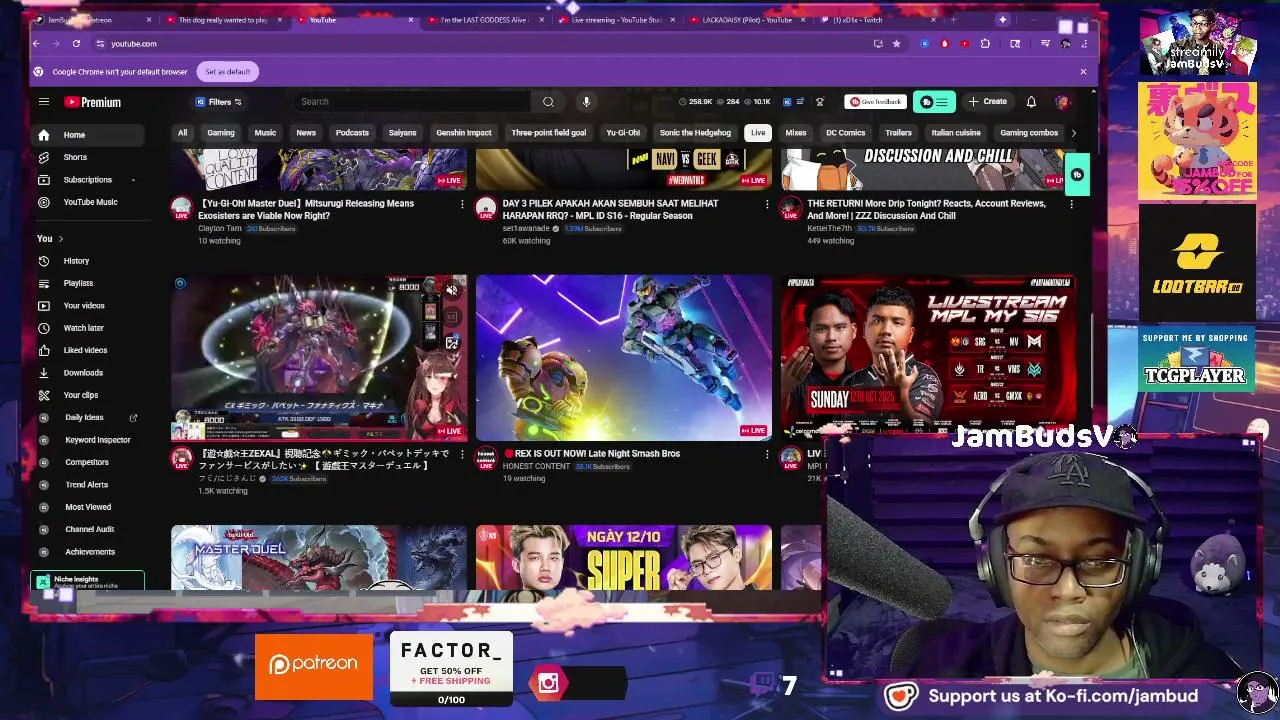Open Most Viewed in the sidebar
This screenshot has height=720, width=1280.
[x=88, y=507]
